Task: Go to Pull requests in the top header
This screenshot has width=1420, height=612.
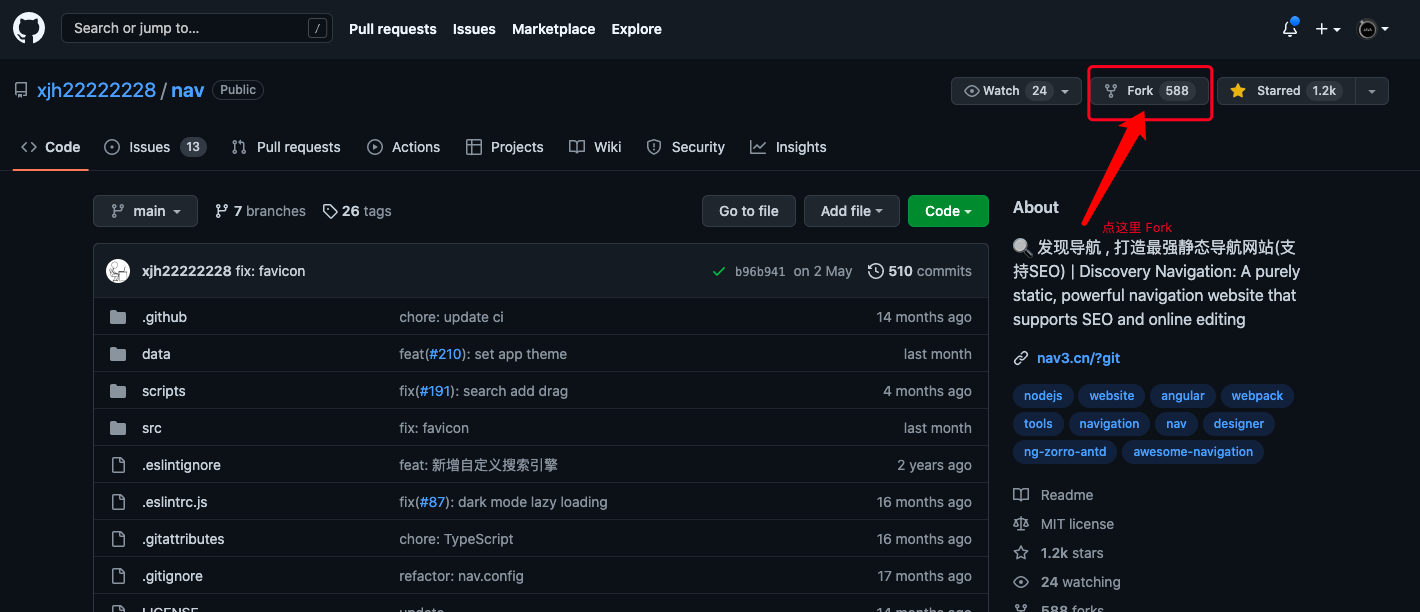Action: point(393,29)
